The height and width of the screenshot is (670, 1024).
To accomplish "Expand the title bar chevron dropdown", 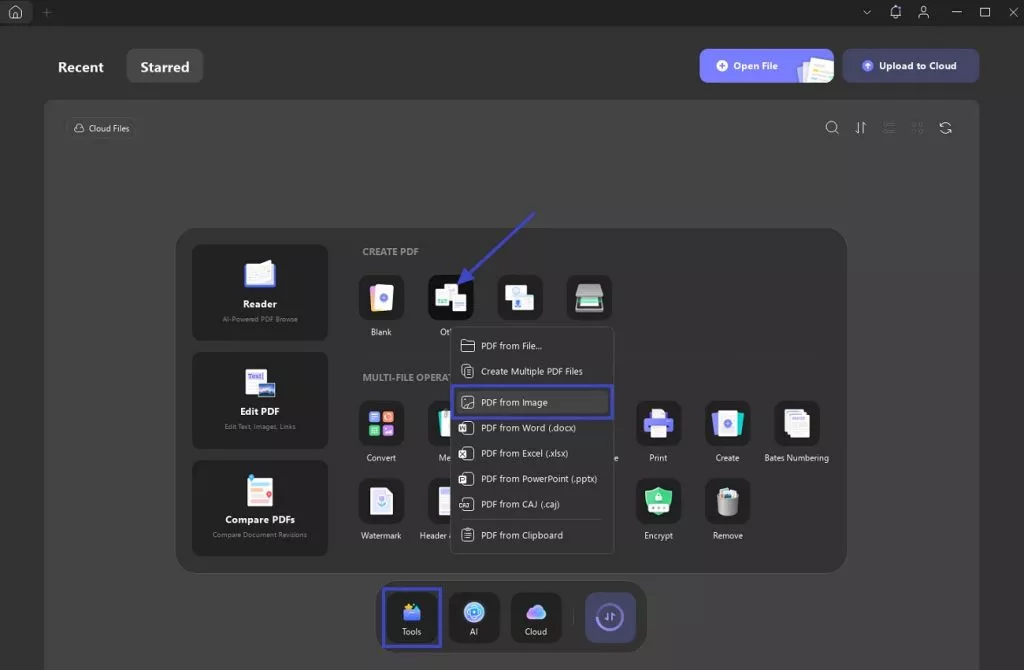I will point(867,12).
